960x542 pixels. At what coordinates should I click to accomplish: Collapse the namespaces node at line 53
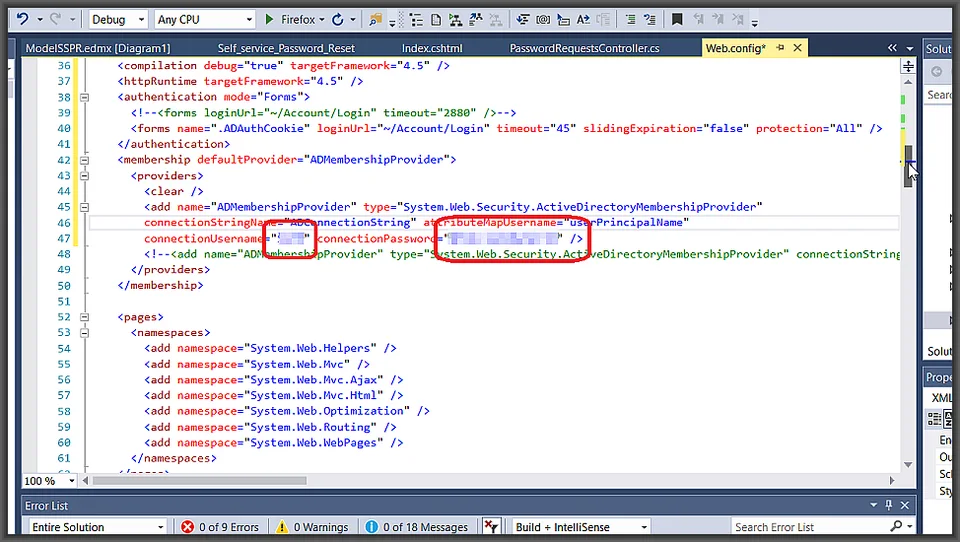pos(84,333)
